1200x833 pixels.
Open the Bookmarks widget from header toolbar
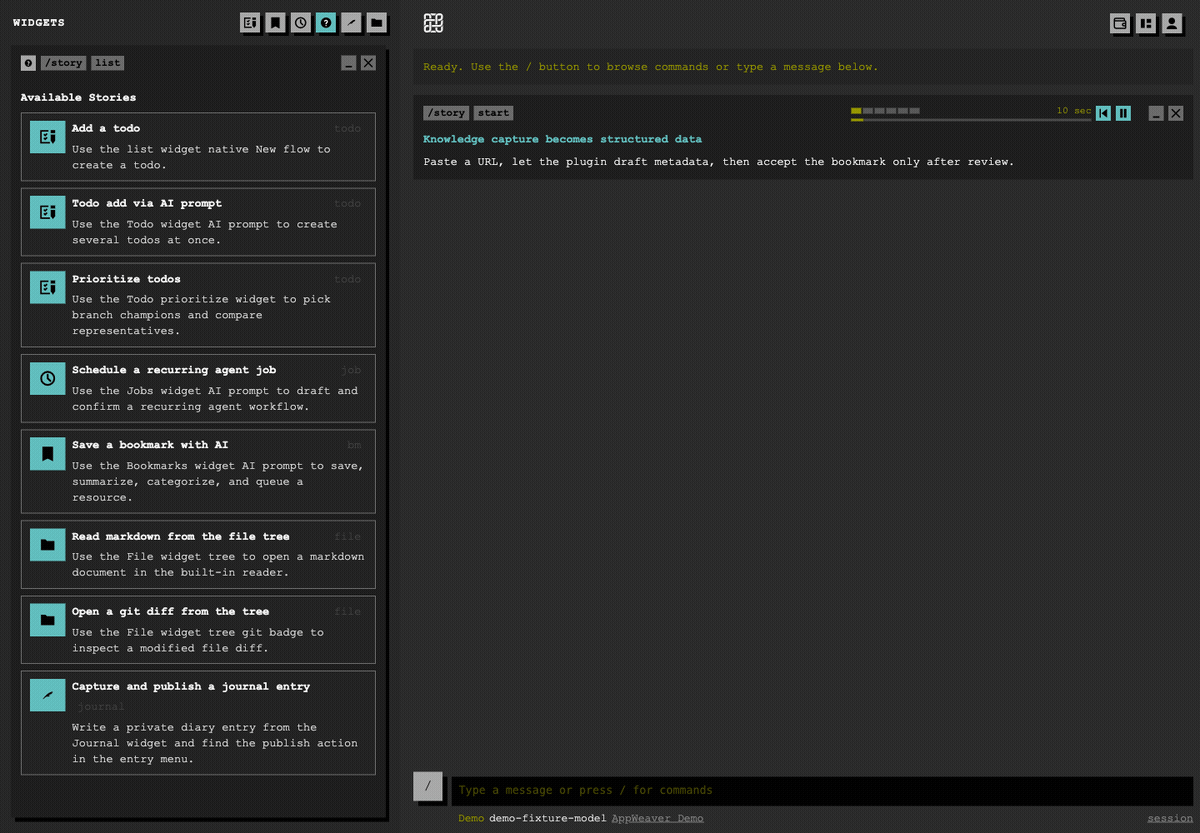(275, 22)
